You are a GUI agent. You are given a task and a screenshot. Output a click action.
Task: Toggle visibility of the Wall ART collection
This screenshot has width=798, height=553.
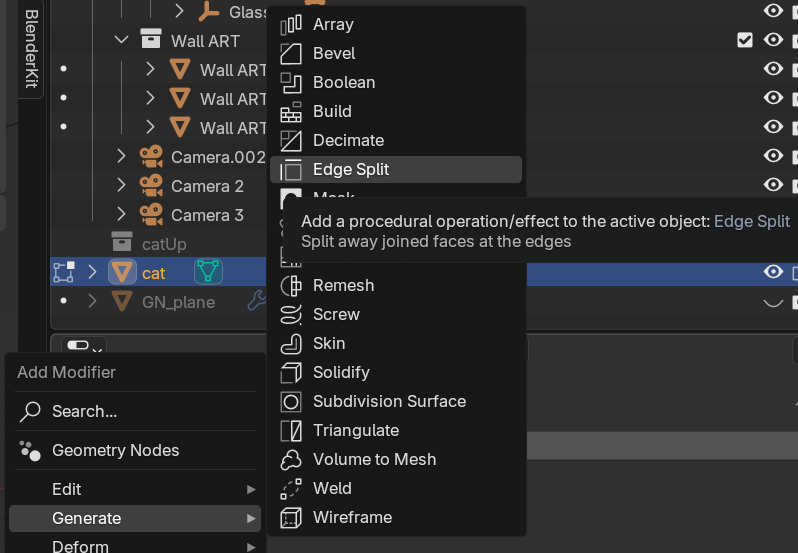773,41
